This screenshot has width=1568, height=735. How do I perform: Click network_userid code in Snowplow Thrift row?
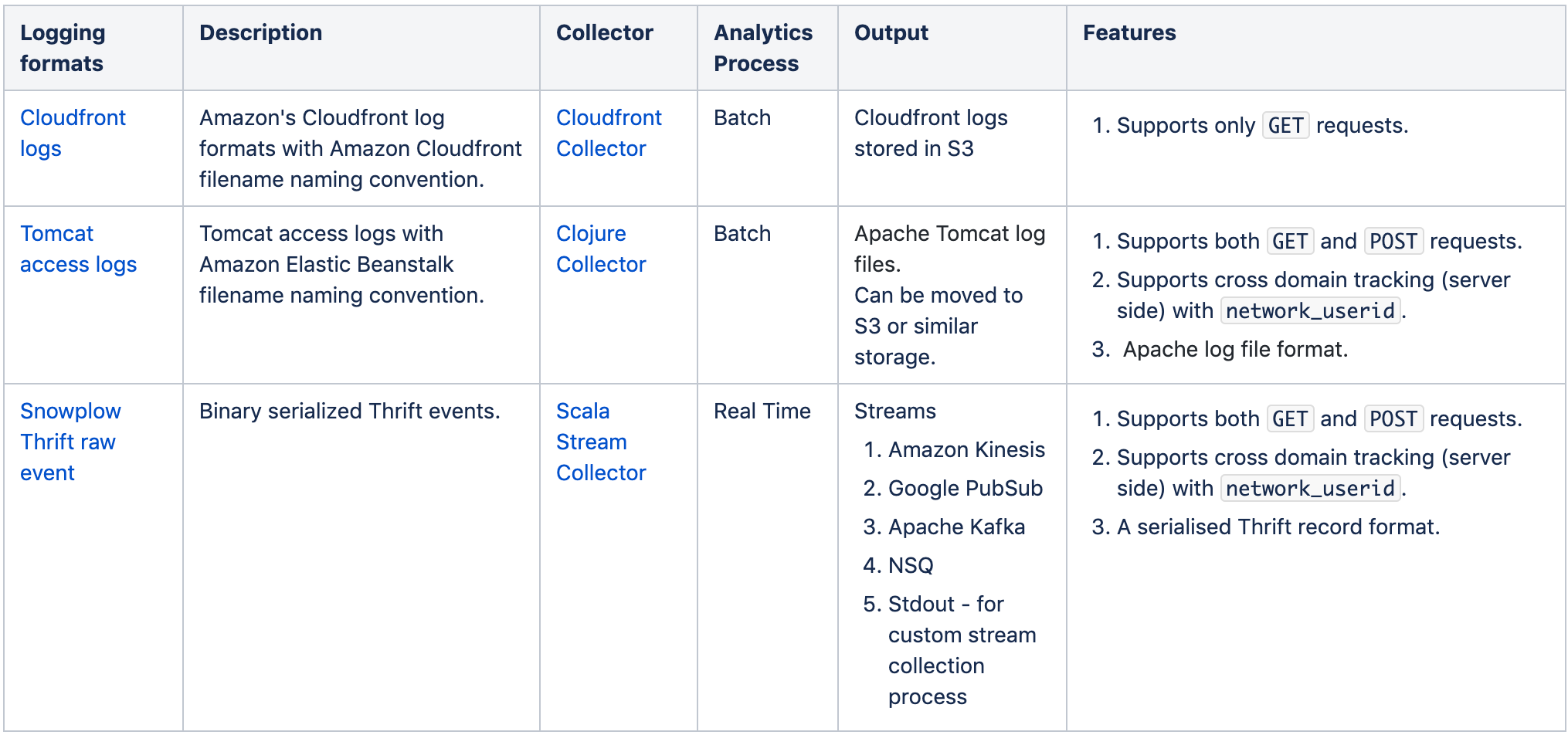[1310, 488]
